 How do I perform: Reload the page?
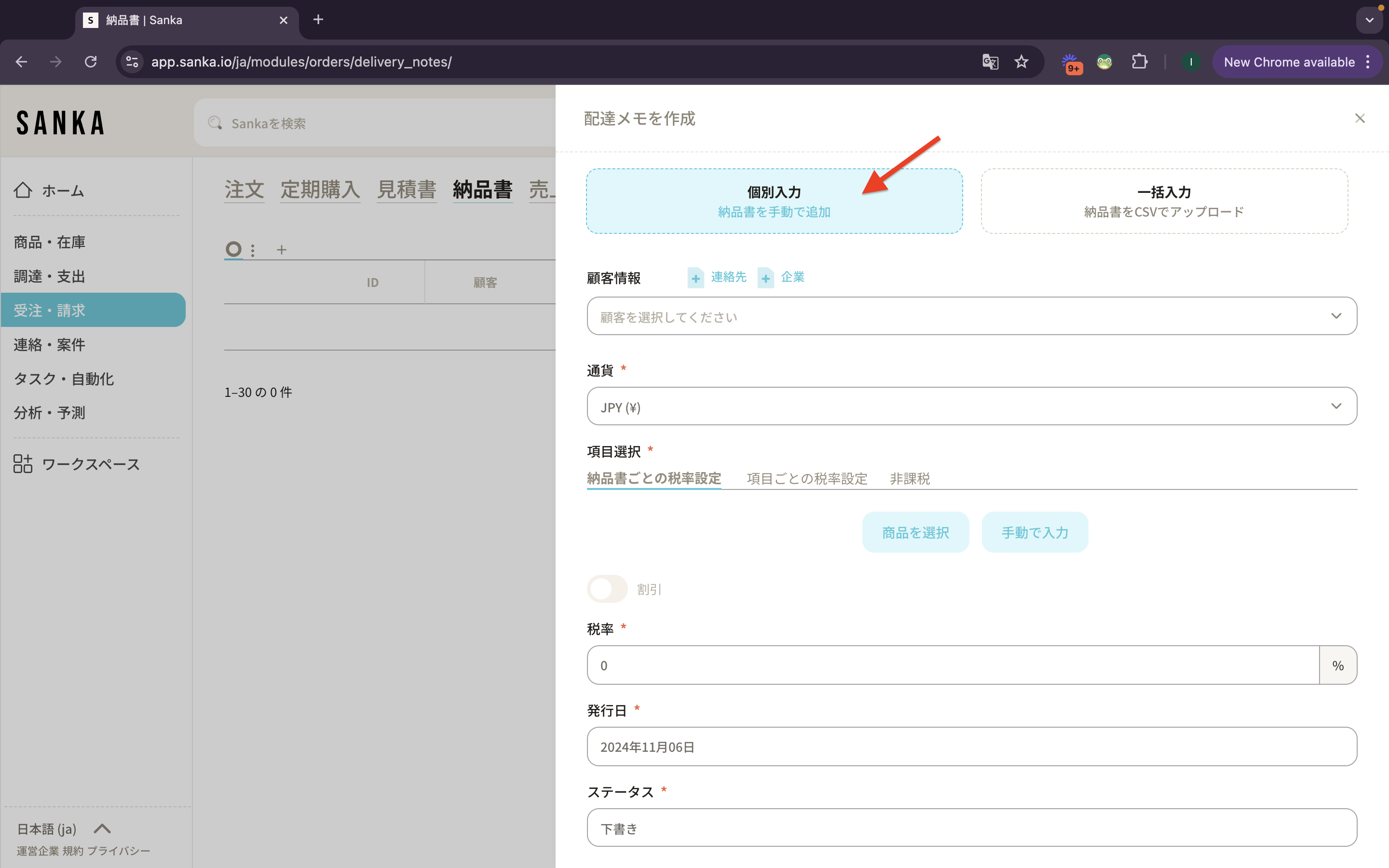91,62
